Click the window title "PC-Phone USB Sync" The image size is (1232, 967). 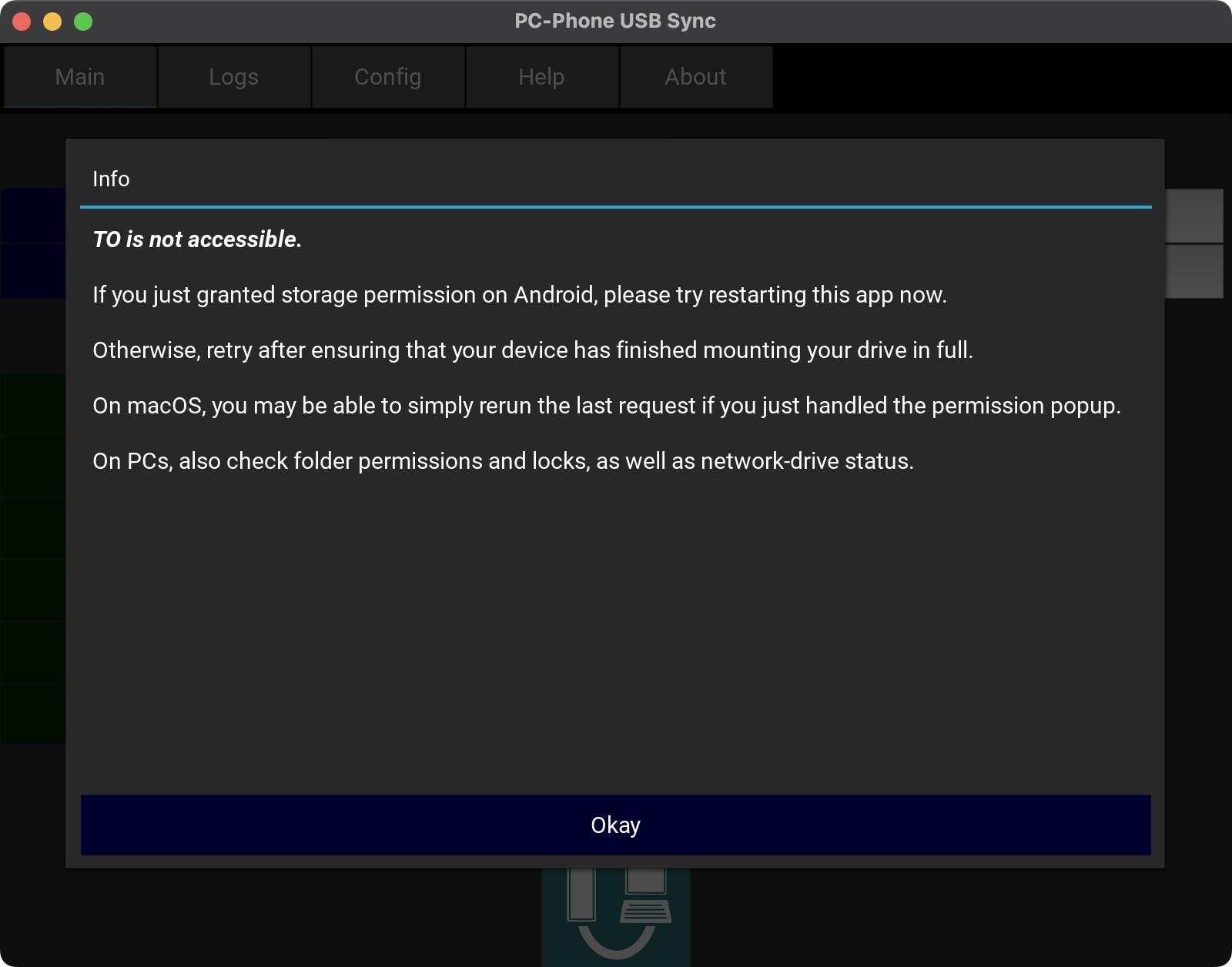point(615,21)
